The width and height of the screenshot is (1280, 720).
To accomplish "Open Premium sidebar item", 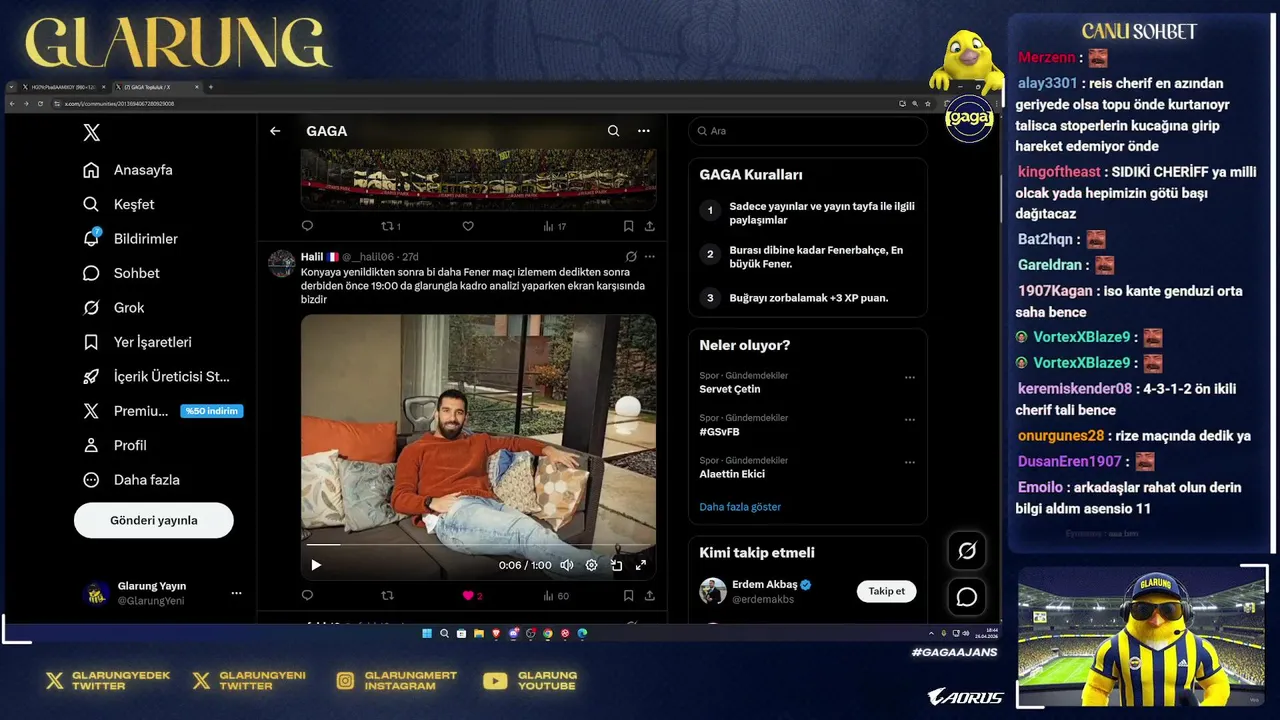I will coord(126,411).
